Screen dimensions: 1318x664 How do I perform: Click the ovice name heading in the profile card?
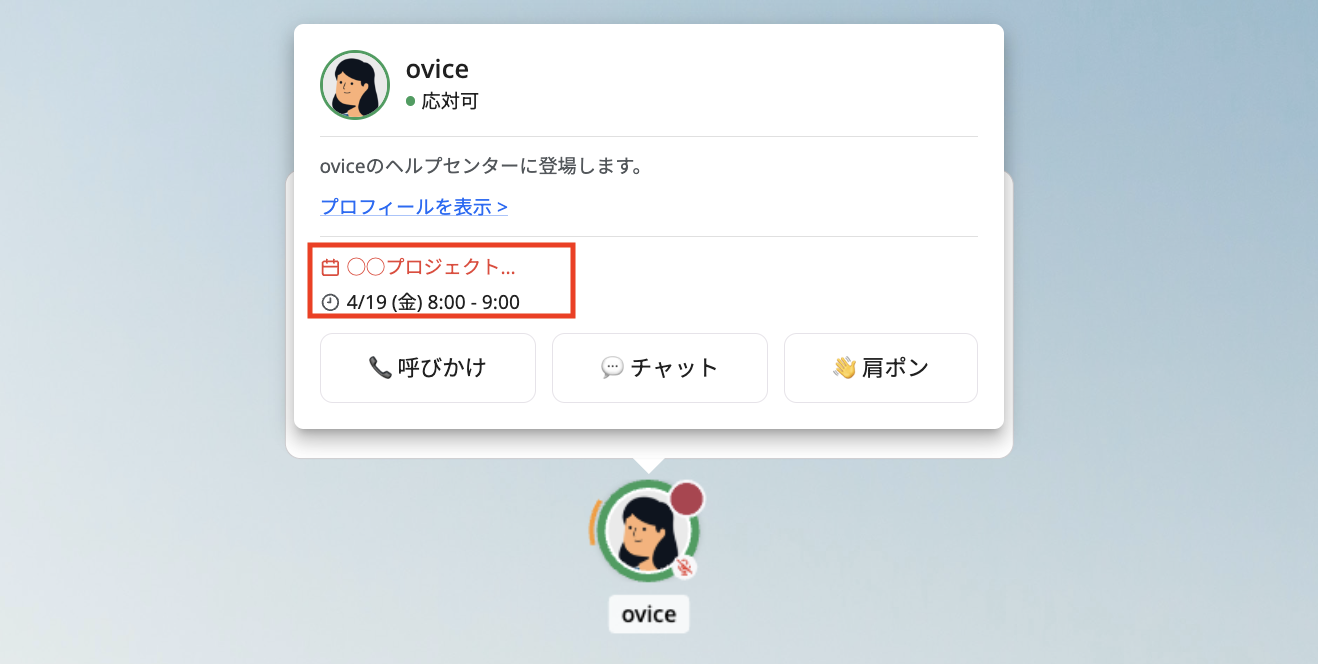coord(435,69)
